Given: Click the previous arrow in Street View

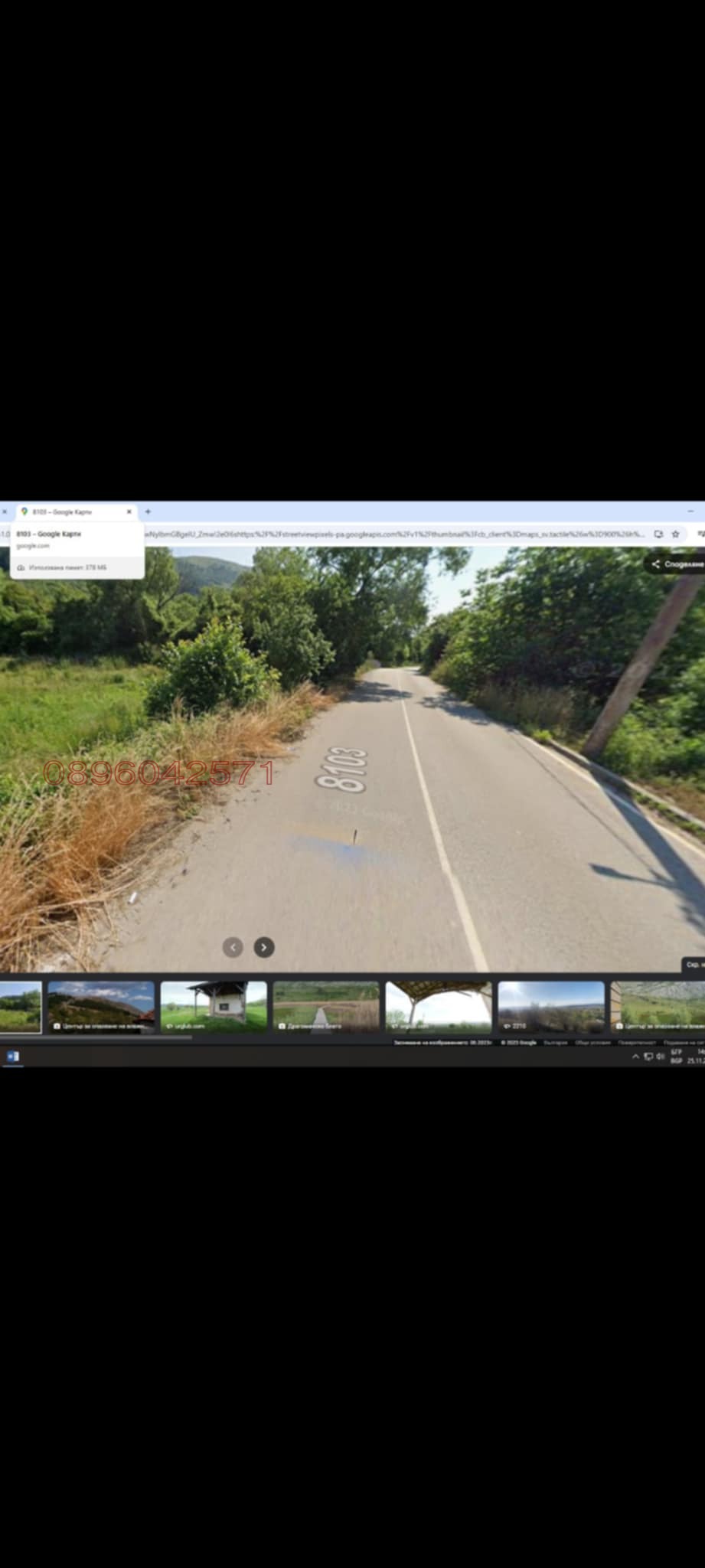Looking at the screenshot, I should (x=233, y=947).
